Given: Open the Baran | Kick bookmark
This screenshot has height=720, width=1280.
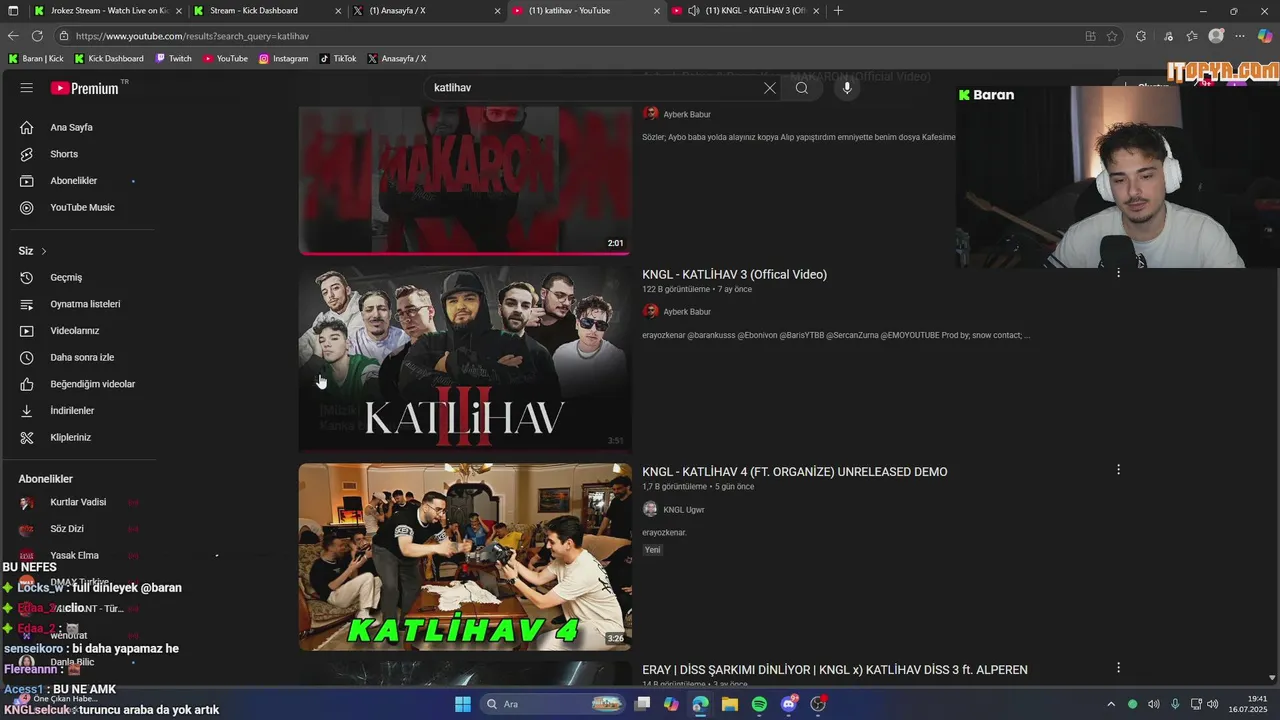Looking at the screenshot, I should [x=36, y=58].
